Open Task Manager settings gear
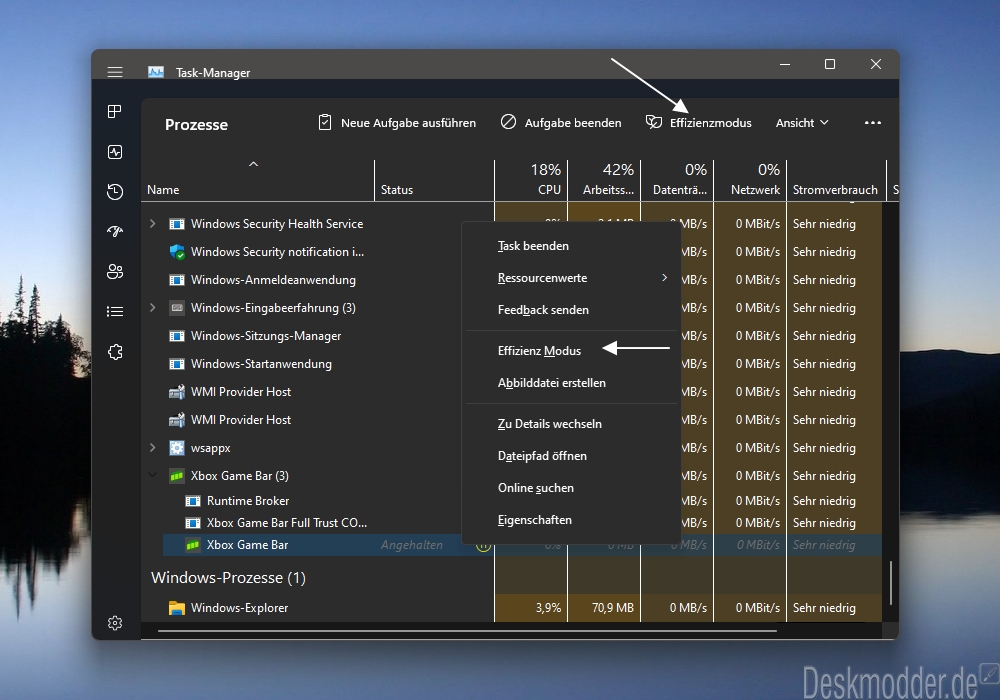This screenshot has height=700, width=1000. tap(115, 623)
